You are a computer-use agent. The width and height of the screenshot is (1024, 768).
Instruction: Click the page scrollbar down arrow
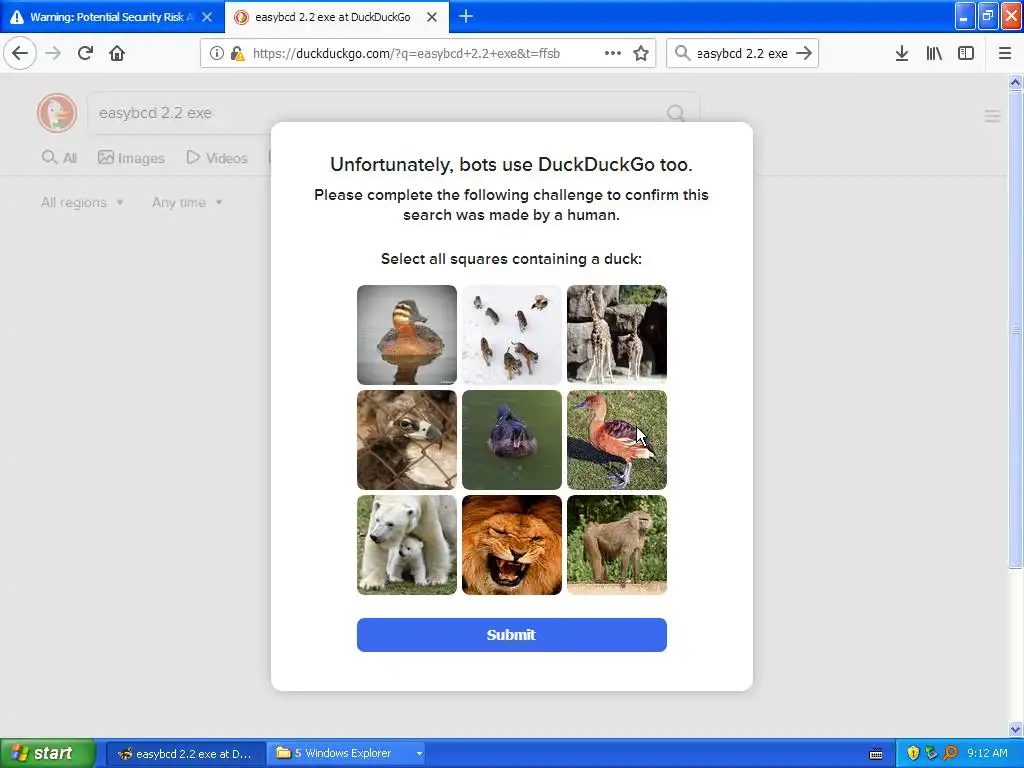(x=1015, y=729)
